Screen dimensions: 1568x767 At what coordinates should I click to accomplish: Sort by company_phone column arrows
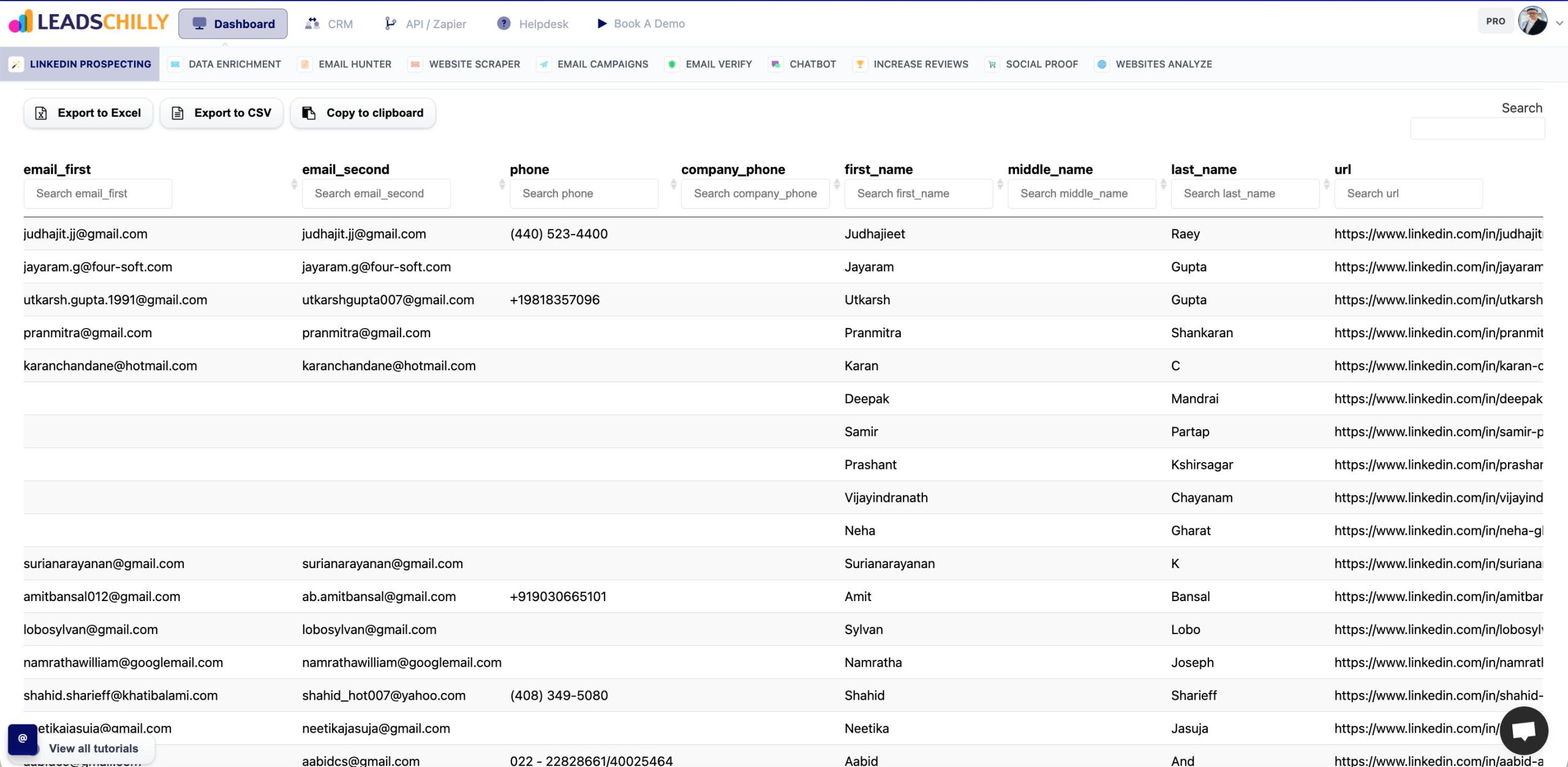click(x=837, y=184)
